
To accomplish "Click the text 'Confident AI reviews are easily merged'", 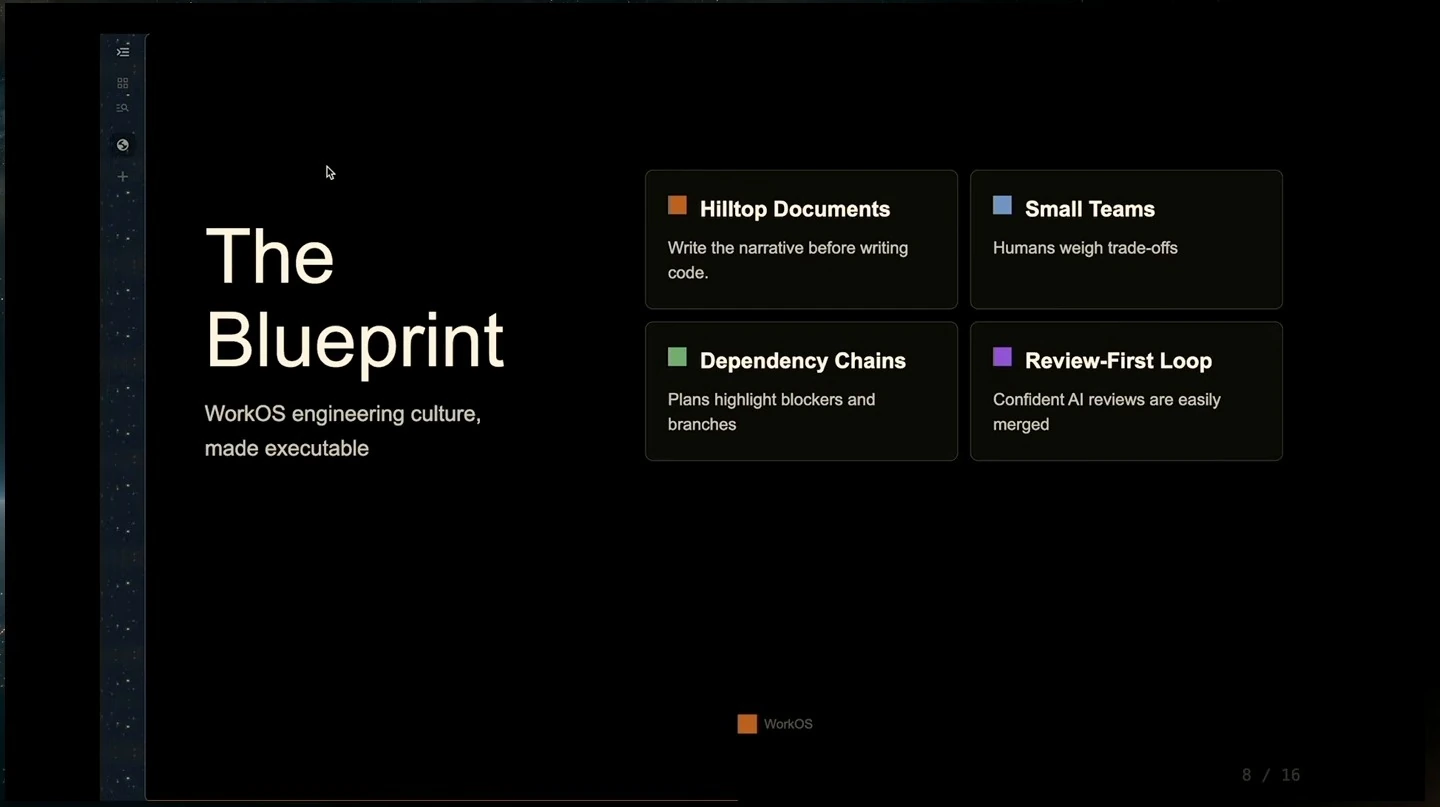I will (1107, 412).
